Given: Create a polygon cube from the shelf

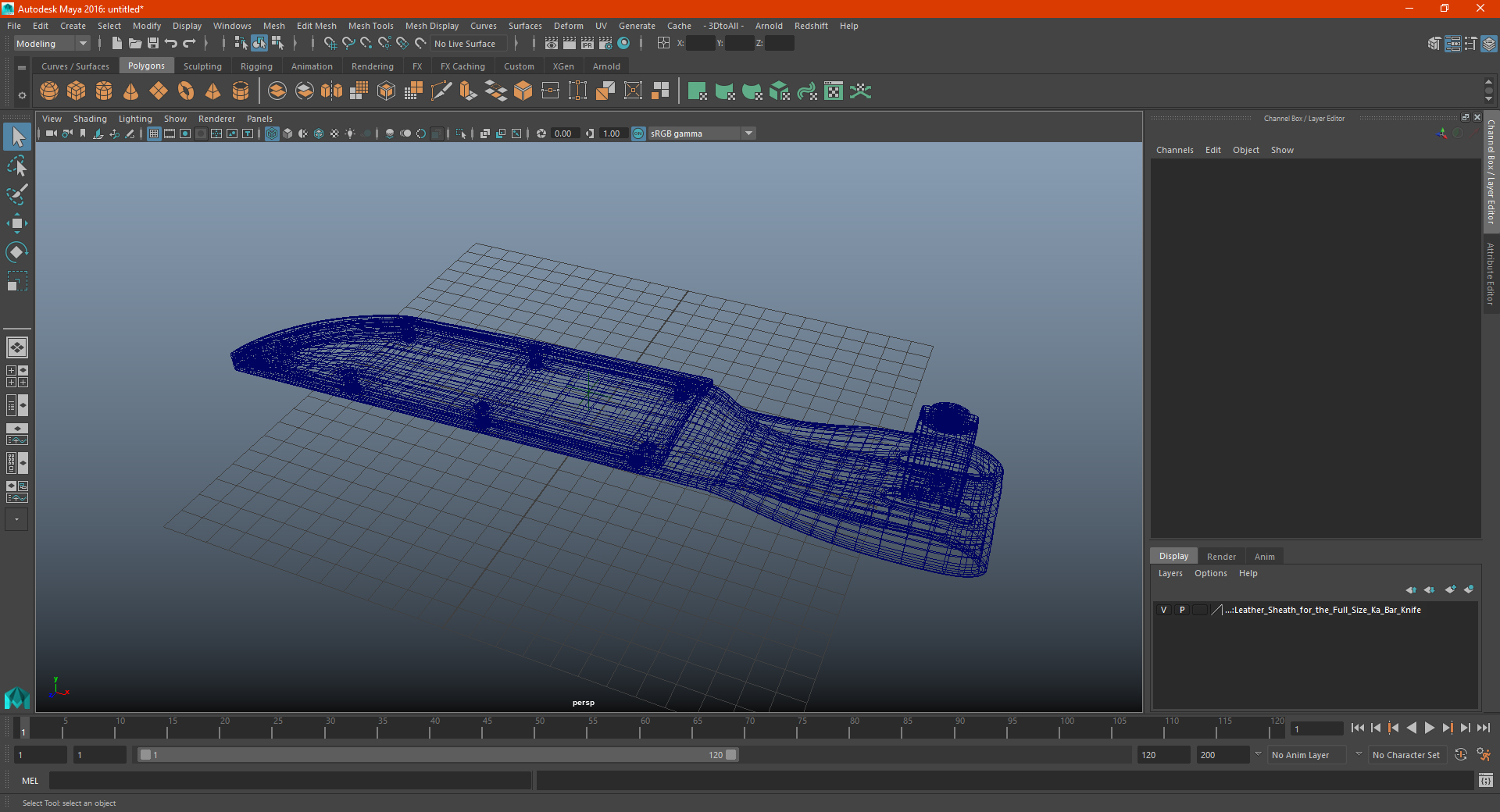Looking at the screenshot, I should point(77,91).
